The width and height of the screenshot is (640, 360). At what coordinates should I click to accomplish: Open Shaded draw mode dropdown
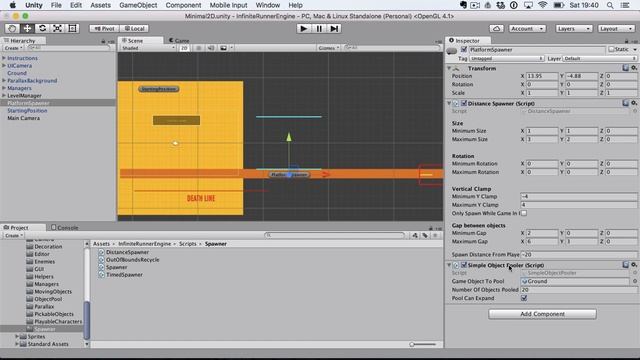148,48
